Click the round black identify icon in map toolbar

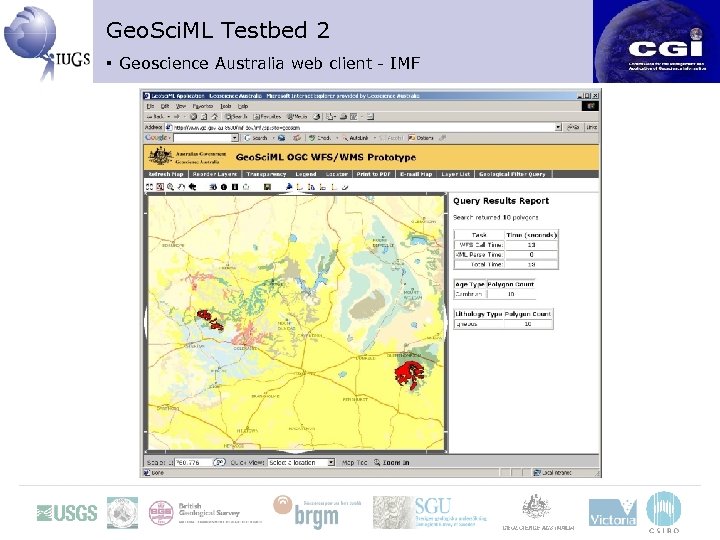pyautogui.click(x=224, y=187)
